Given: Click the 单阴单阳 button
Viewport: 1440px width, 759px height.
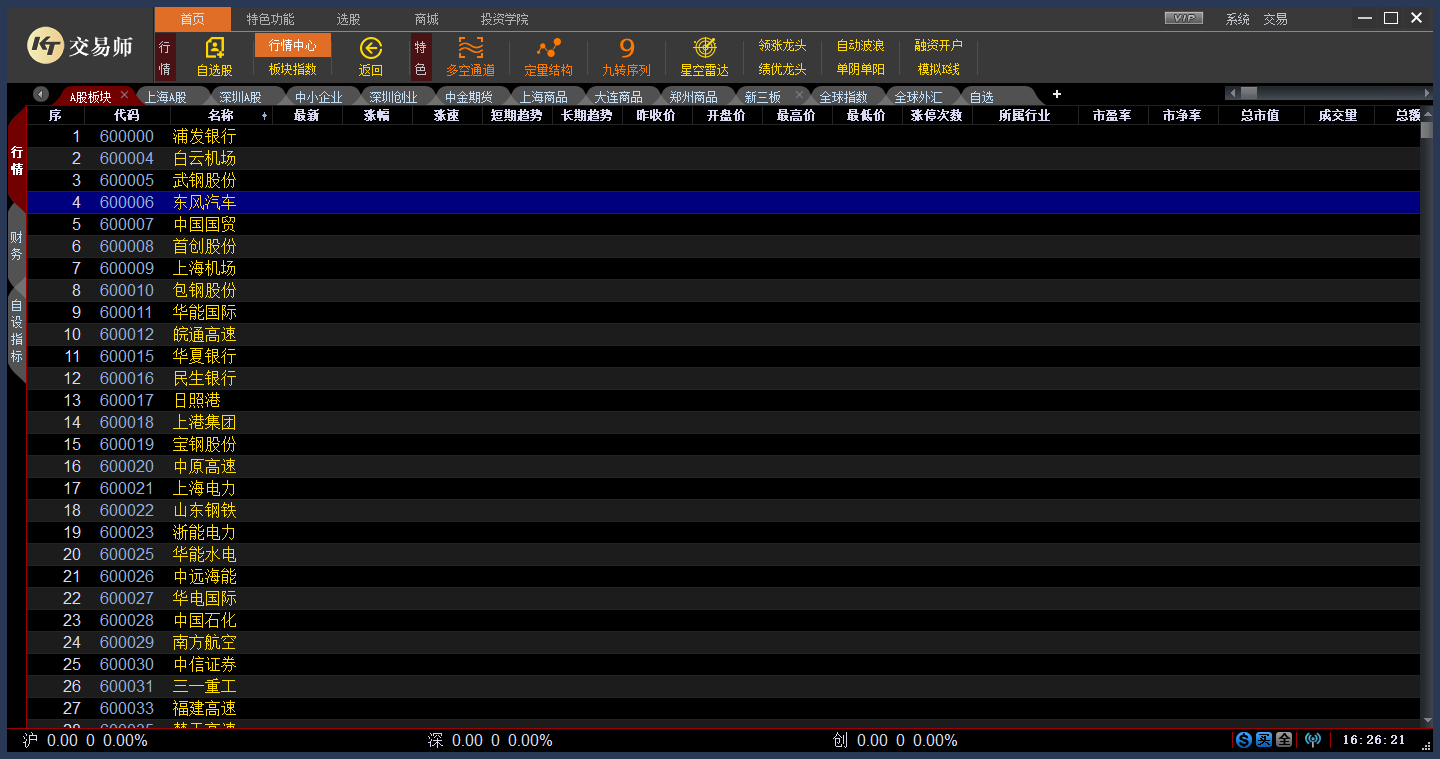Looking at the screenshot, I should pyautogui.click(x=860, y=69).
